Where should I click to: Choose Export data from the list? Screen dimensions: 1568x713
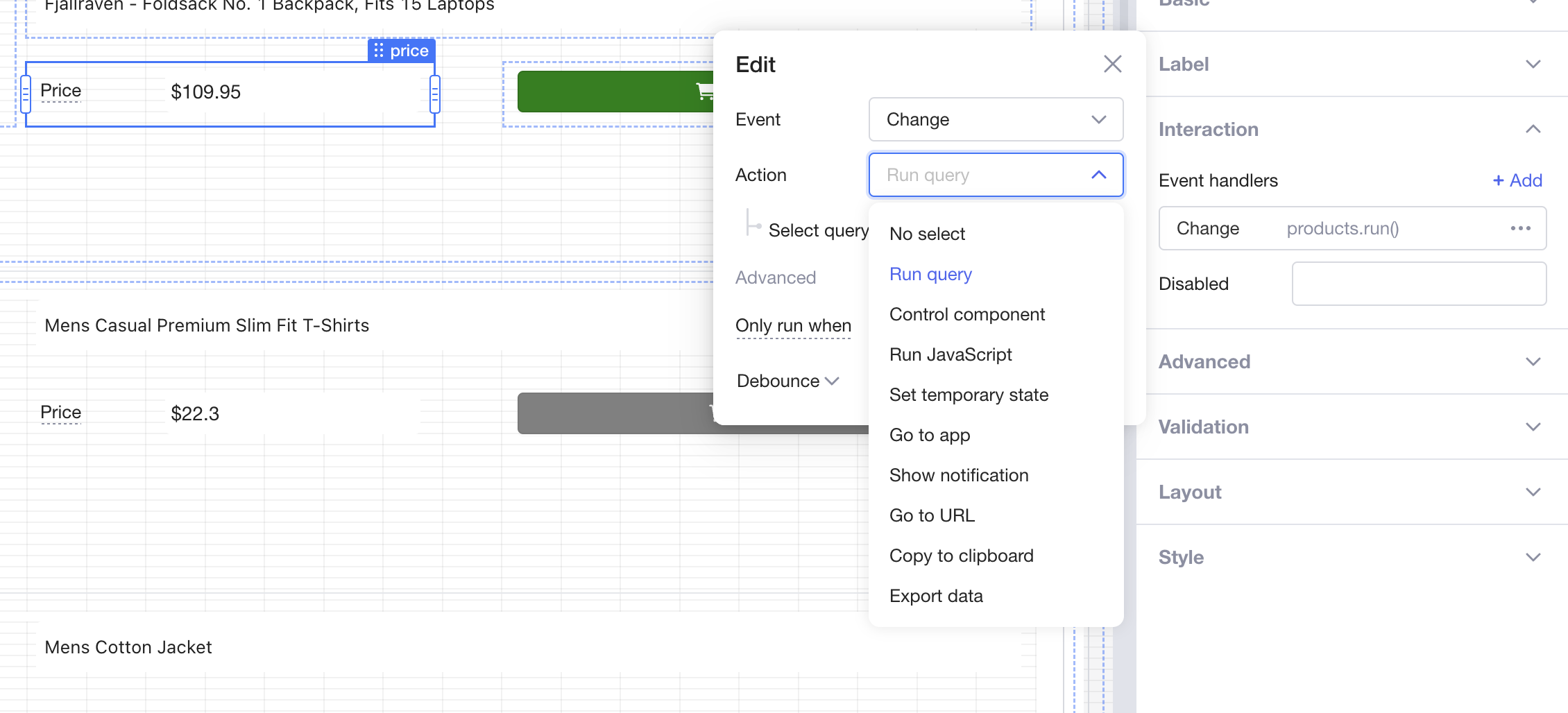935,596
